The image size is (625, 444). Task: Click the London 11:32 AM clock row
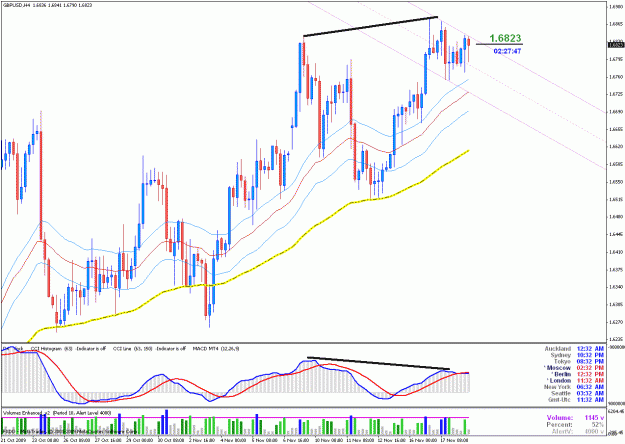pyautogui.click(x=576, y=381)
